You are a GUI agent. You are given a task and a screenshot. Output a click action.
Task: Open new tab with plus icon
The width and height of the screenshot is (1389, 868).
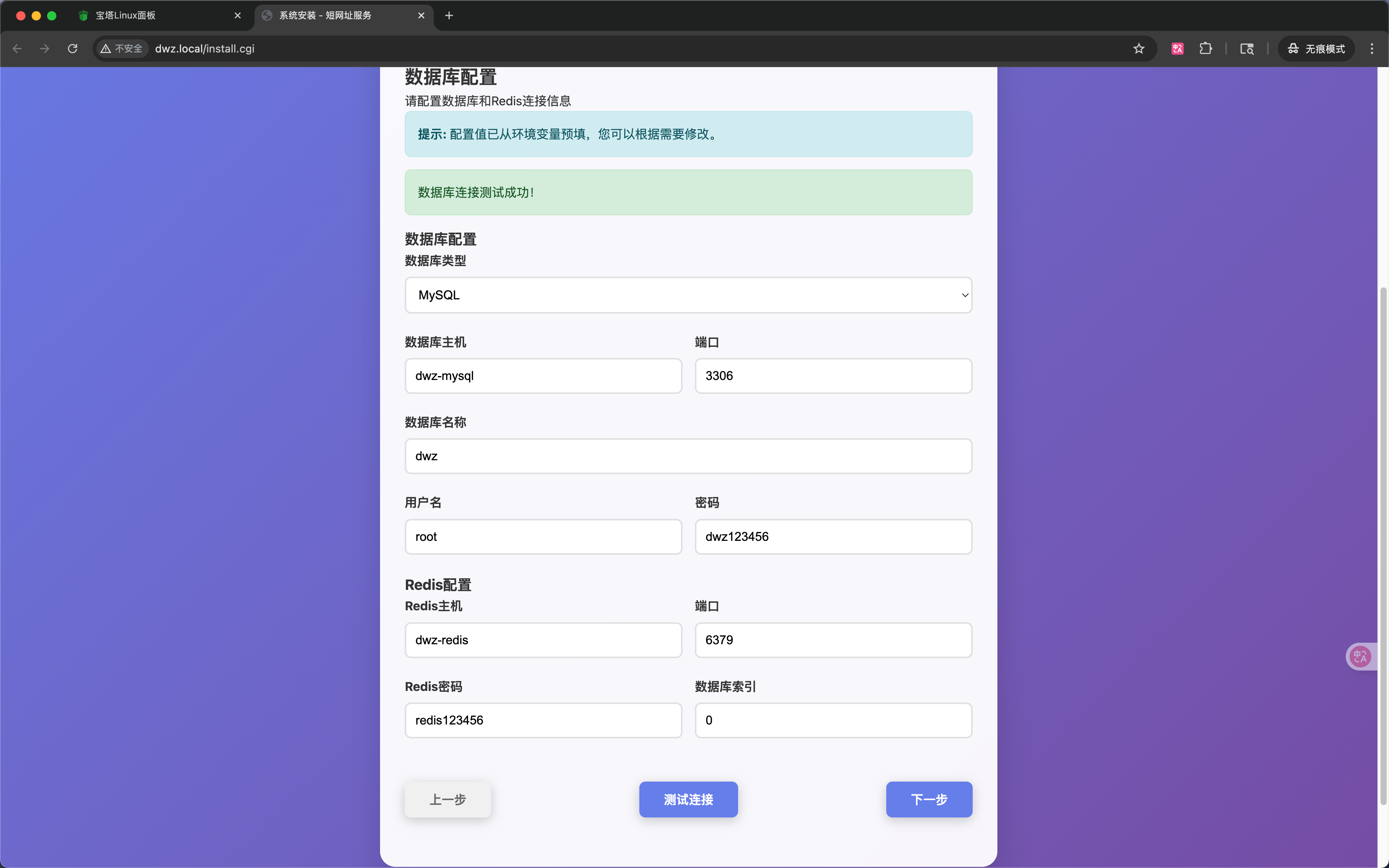449,15
